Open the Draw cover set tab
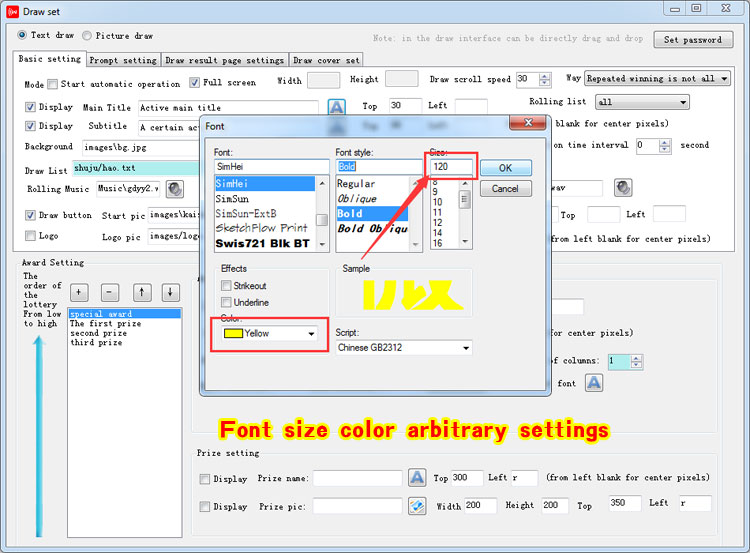This screenshot has width=750, height=553. click(x=327, y=60)
